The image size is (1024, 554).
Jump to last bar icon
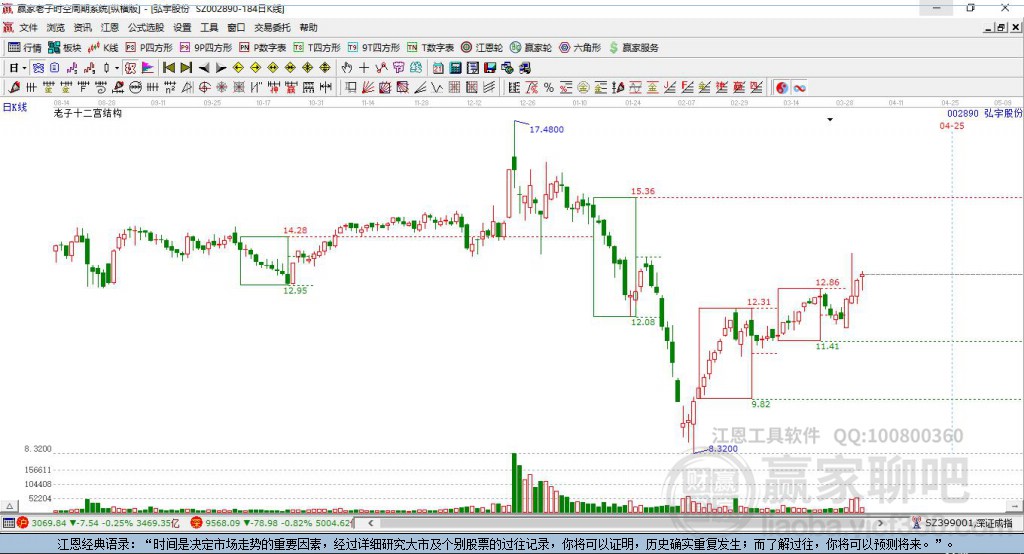(186, 68)
